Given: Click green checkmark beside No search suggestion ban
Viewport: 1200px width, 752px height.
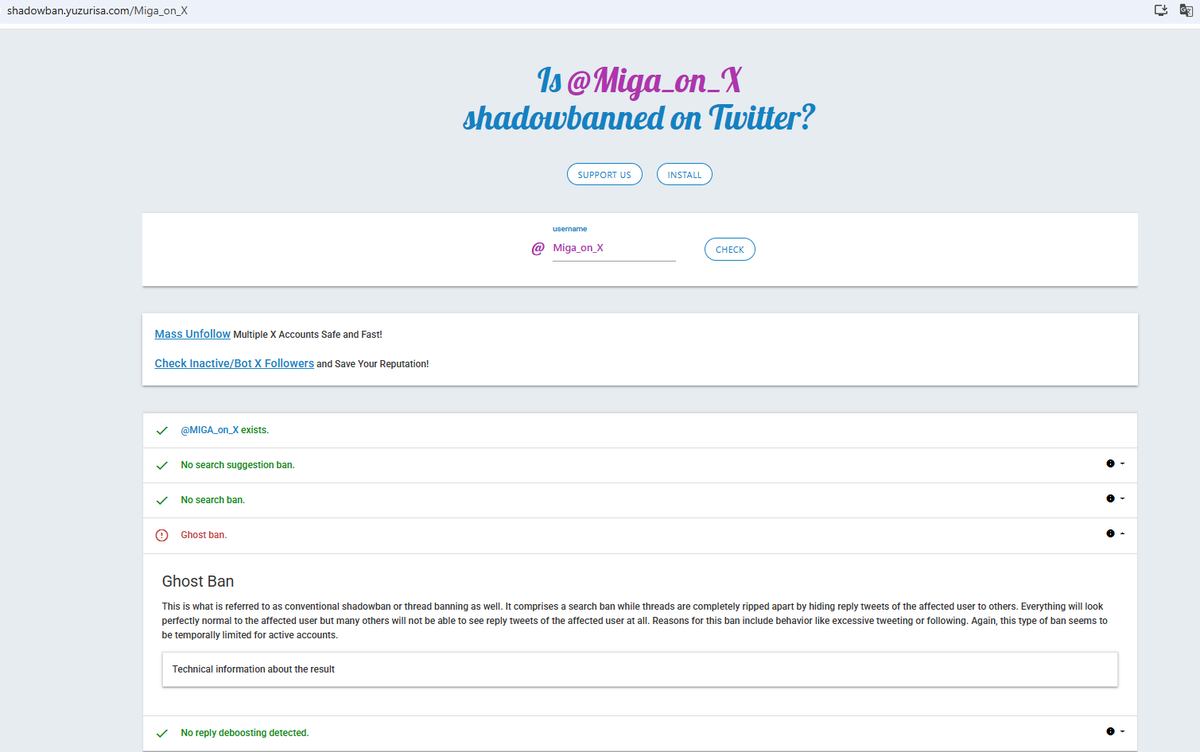Looking at the screenshot, I should tap(161, 465).
